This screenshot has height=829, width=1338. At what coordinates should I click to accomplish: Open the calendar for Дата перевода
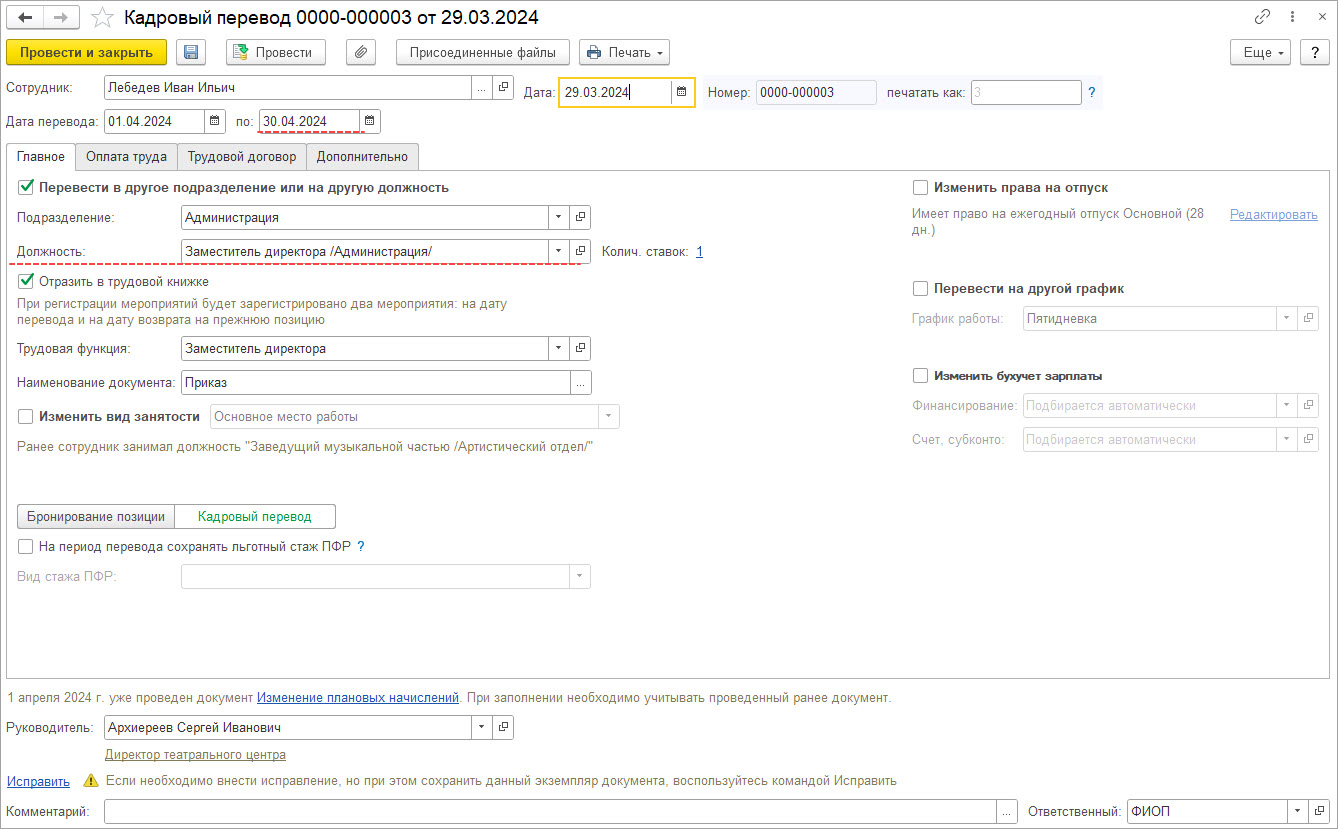[x=215, y=121]
